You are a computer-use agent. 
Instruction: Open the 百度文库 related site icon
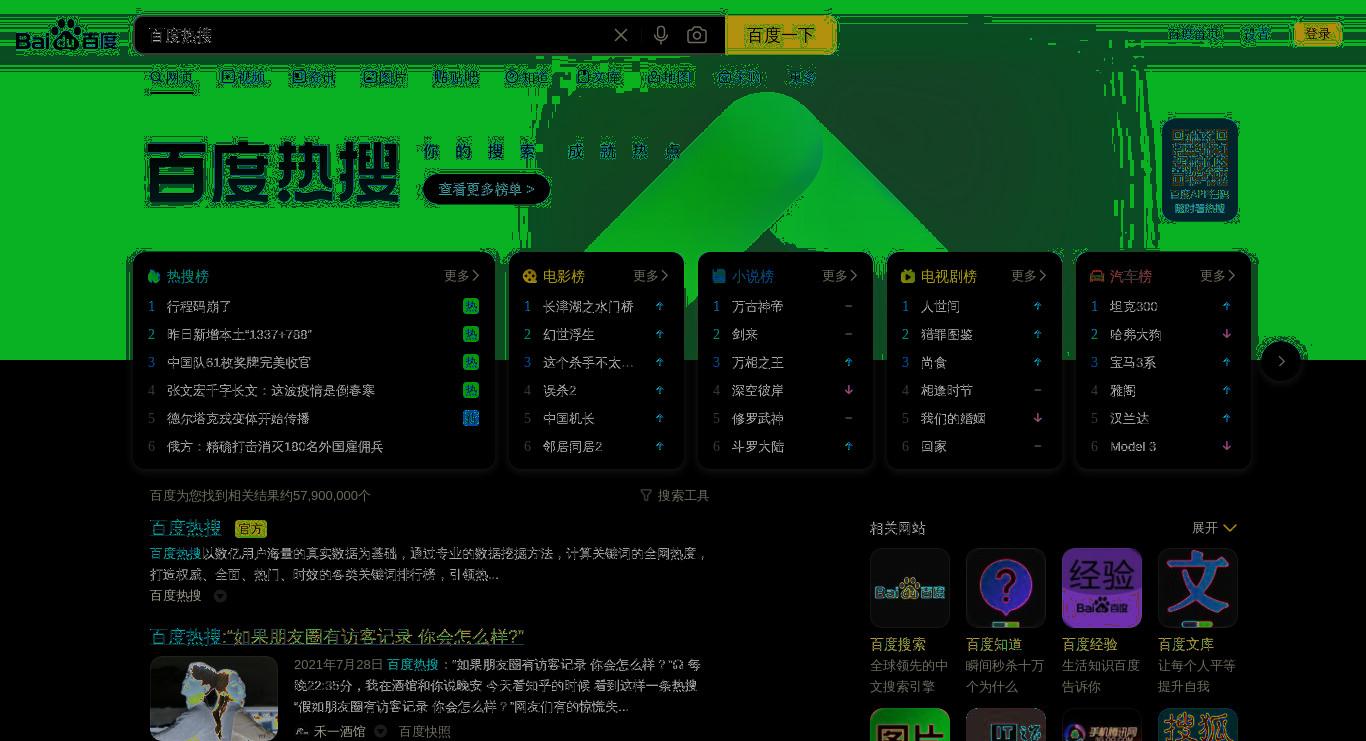click(x=1198, y=588)
